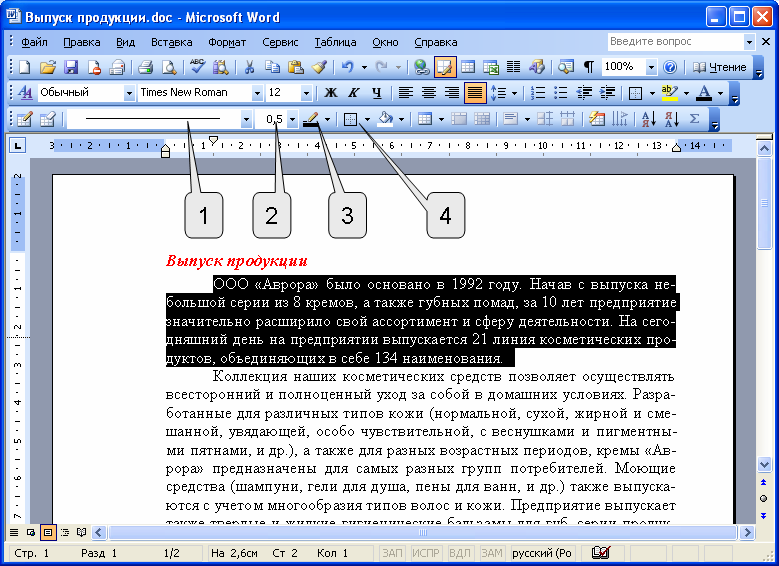This screenshot has width=779, height=566.
Task: Increase the paragraph indent
Action: pos(607,92)
